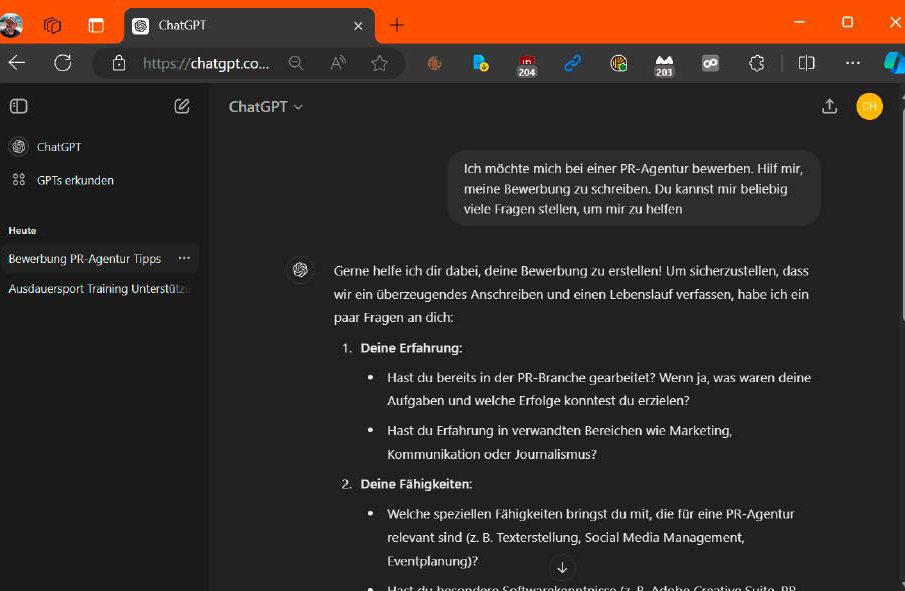Start a new chat with the compose icon
905x591 pixels.
[182, 106]
